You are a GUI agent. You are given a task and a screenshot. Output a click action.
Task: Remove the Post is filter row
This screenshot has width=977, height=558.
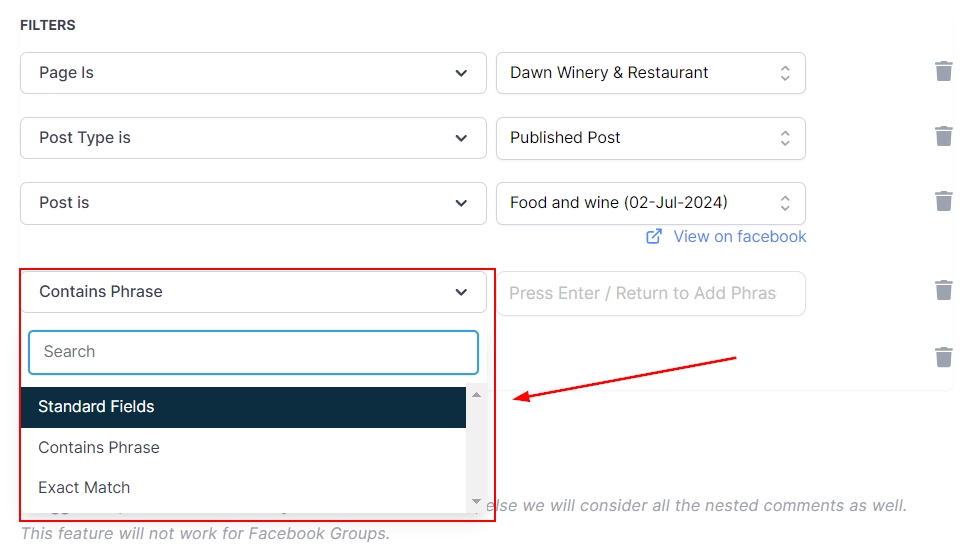(x=943, y=201)
